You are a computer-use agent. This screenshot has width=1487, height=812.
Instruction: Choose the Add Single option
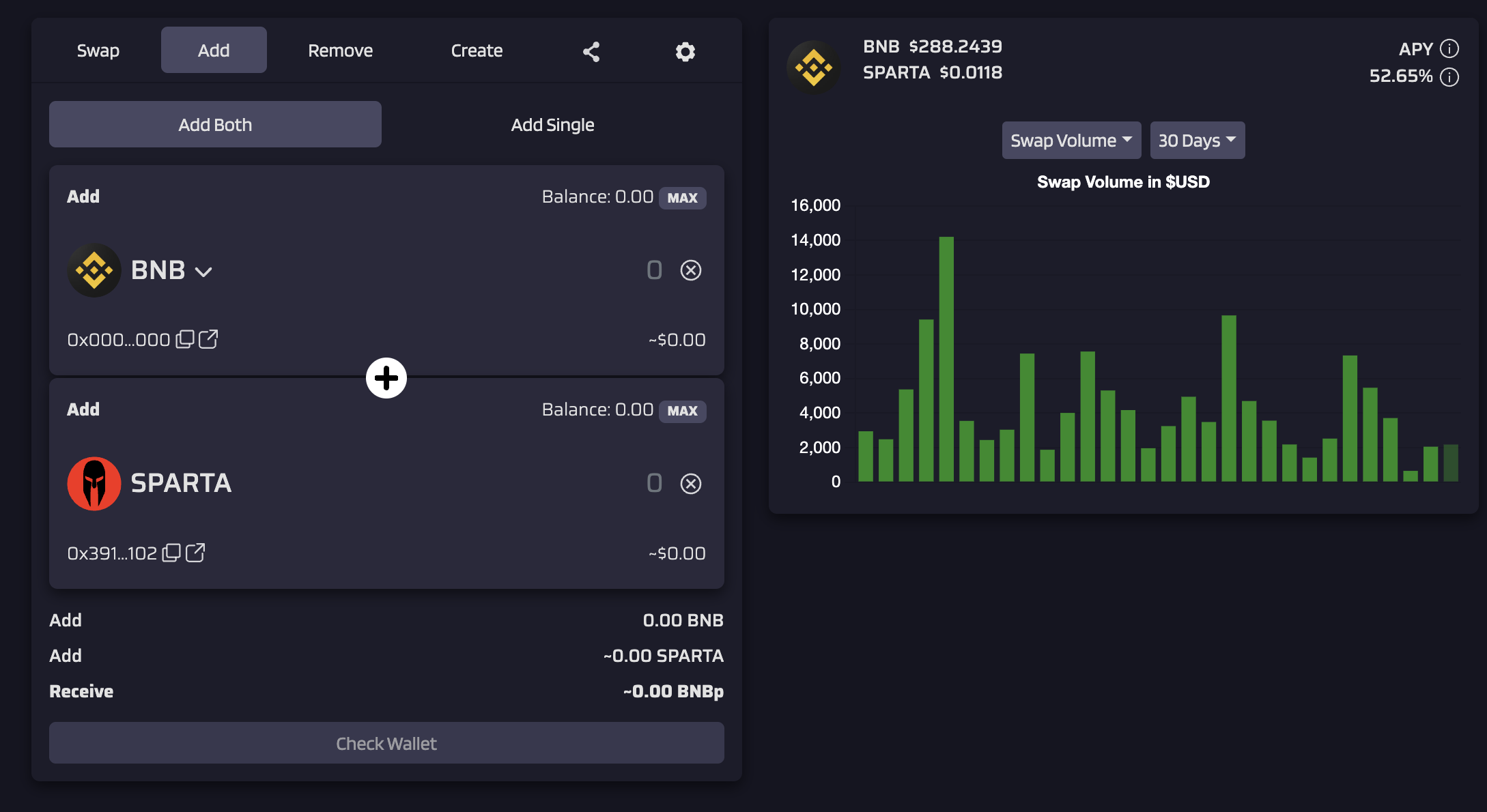point(553,124)
